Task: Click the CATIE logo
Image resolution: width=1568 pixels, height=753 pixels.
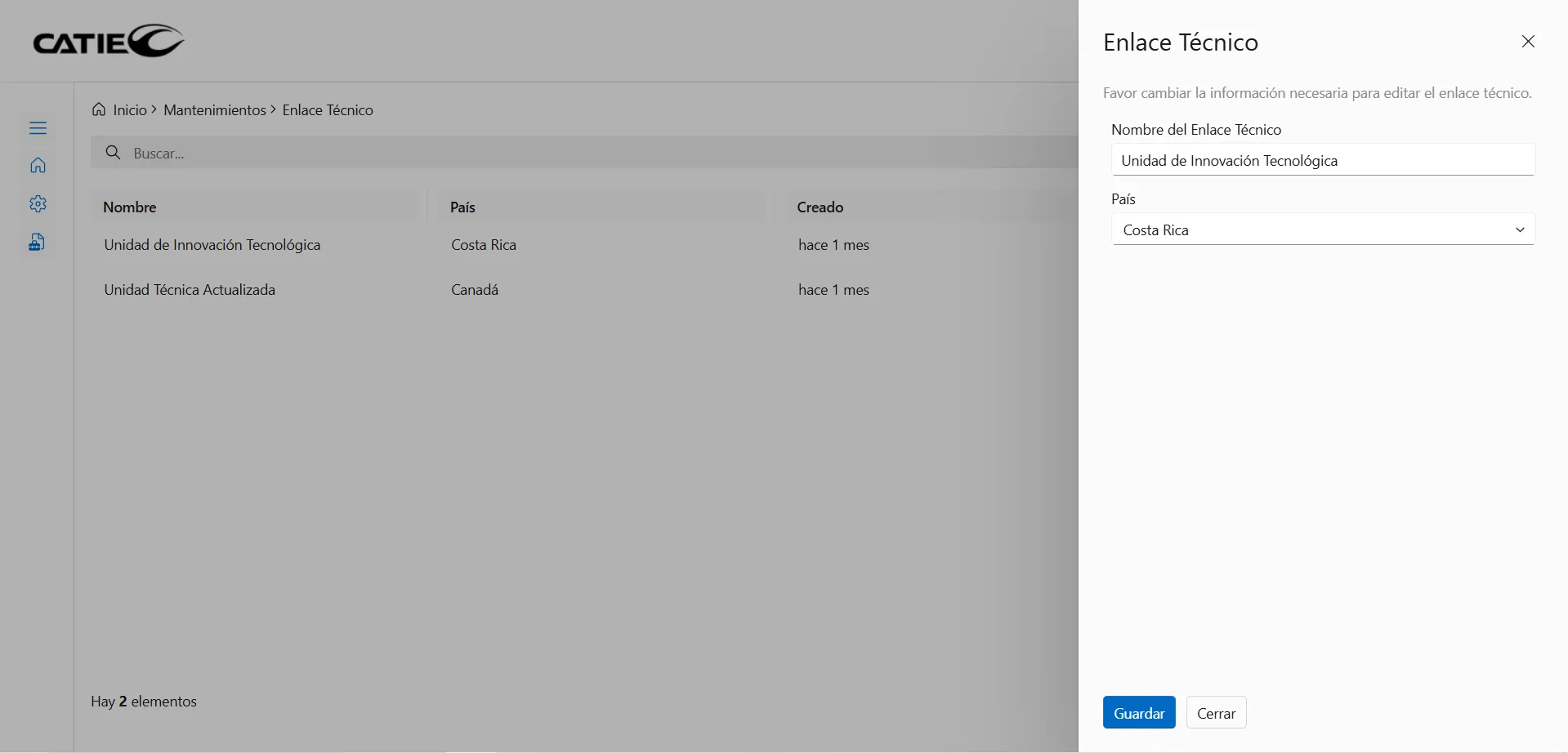Action: 109,41
